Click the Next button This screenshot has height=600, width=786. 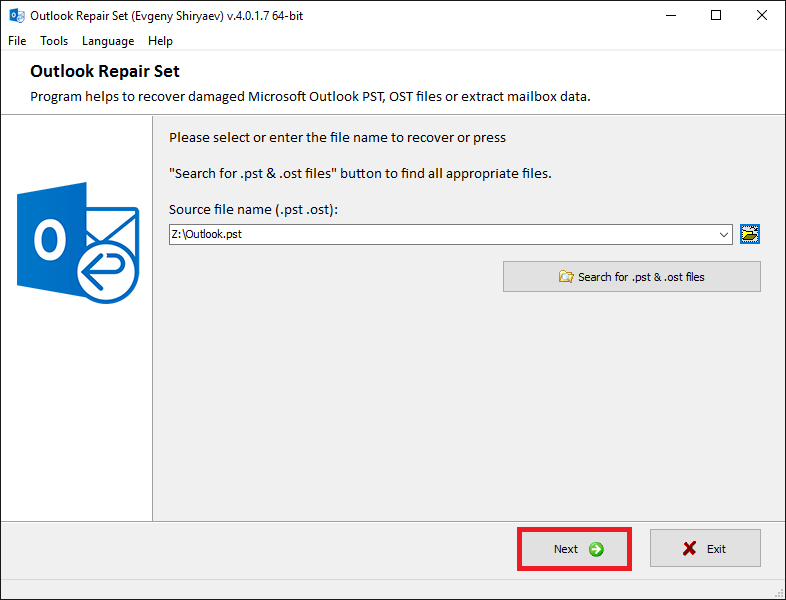pyautogui.click(x=574, y=549)
